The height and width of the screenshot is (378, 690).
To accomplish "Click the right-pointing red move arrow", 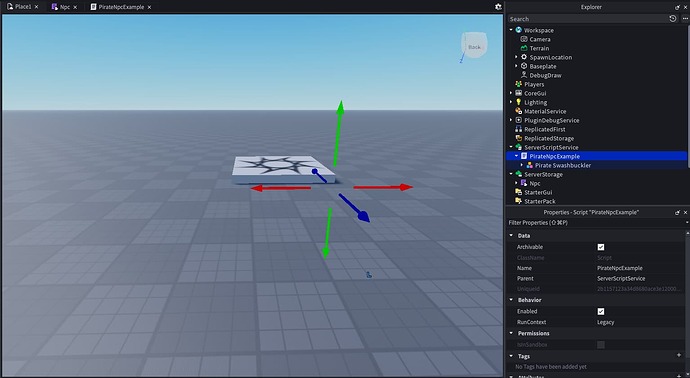I will point(383,187).
